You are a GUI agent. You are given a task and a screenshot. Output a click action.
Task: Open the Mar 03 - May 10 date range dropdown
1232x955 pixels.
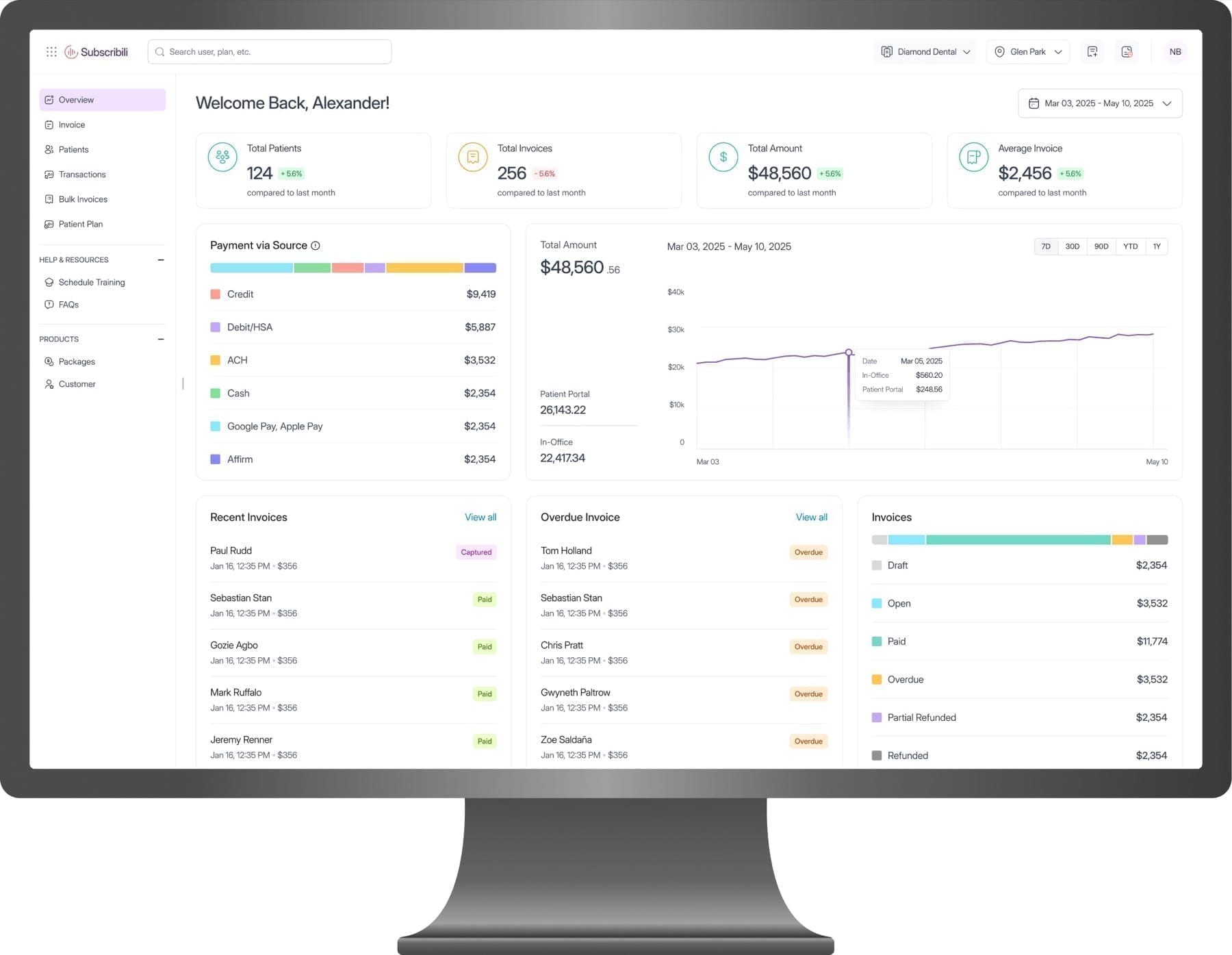1100,103
